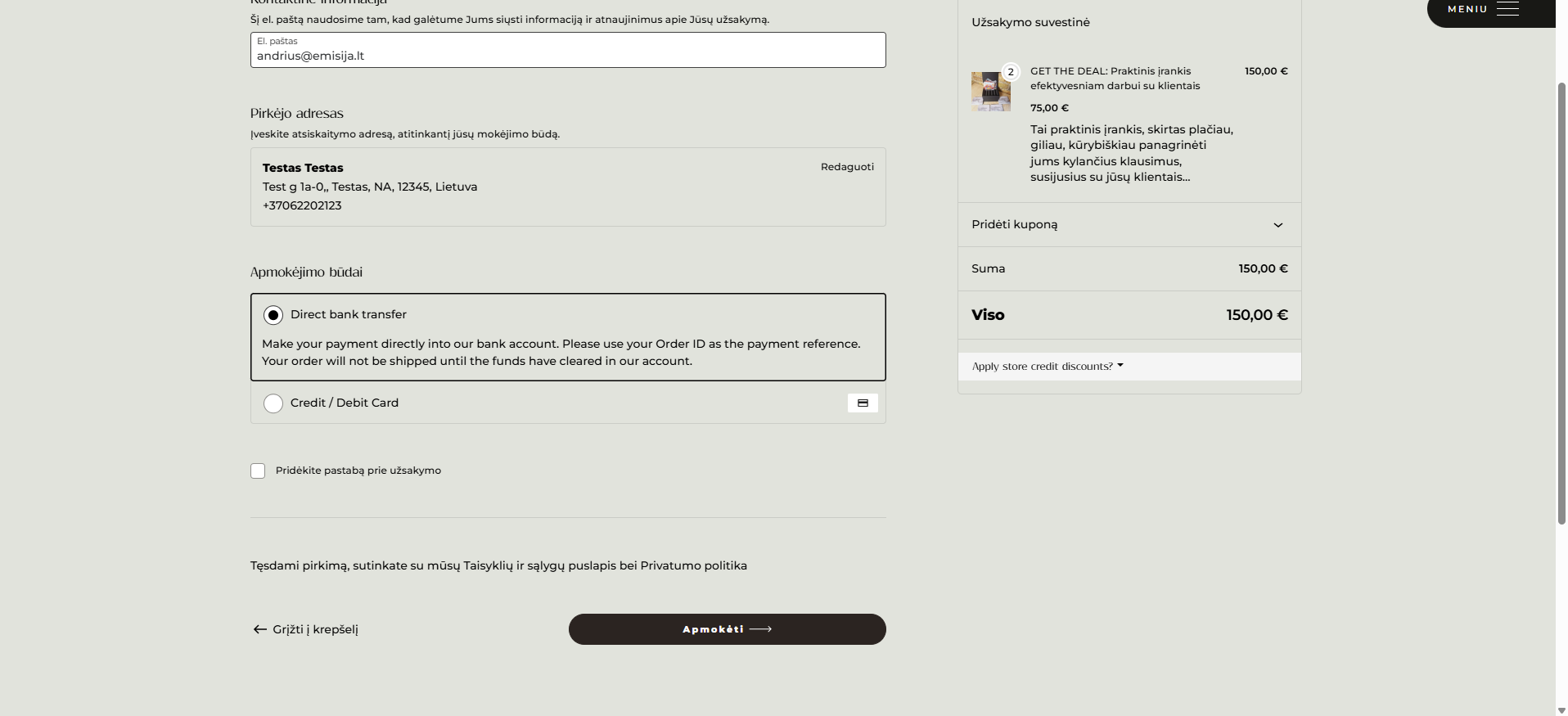This screenshot has width=1568, height=716.
Task: Expand the Pridėti kuponą chevron
Action: pyautogui.click(x=1278, y=225)
